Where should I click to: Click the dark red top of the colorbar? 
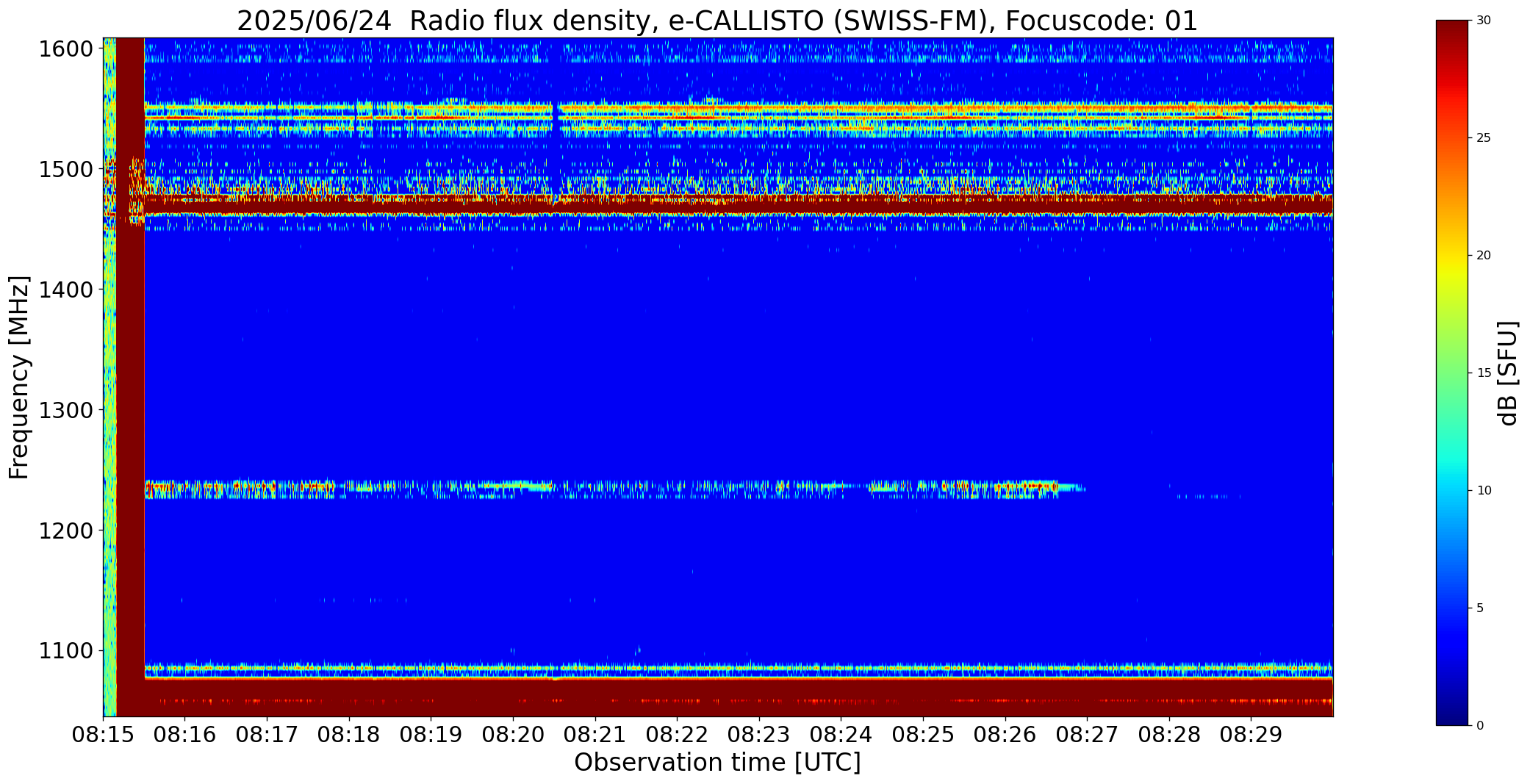click(1454, 33)
